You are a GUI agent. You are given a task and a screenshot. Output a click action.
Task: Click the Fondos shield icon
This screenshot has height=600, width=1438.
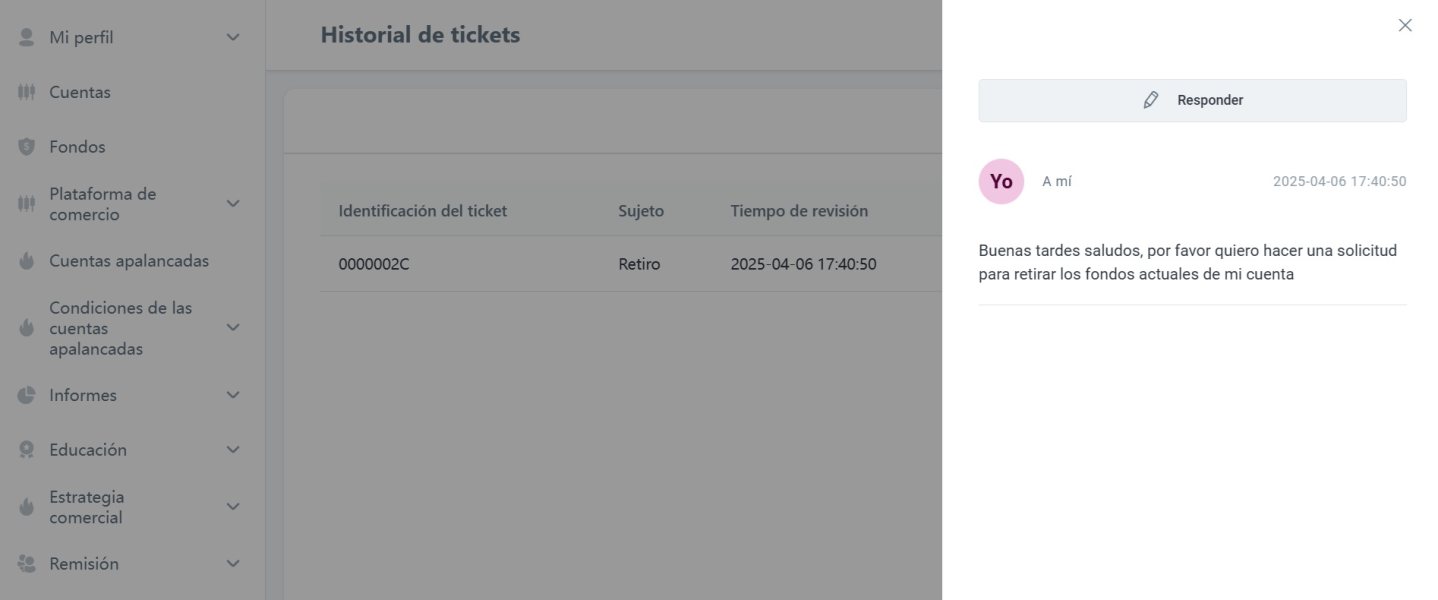click(x=27, y=147)
